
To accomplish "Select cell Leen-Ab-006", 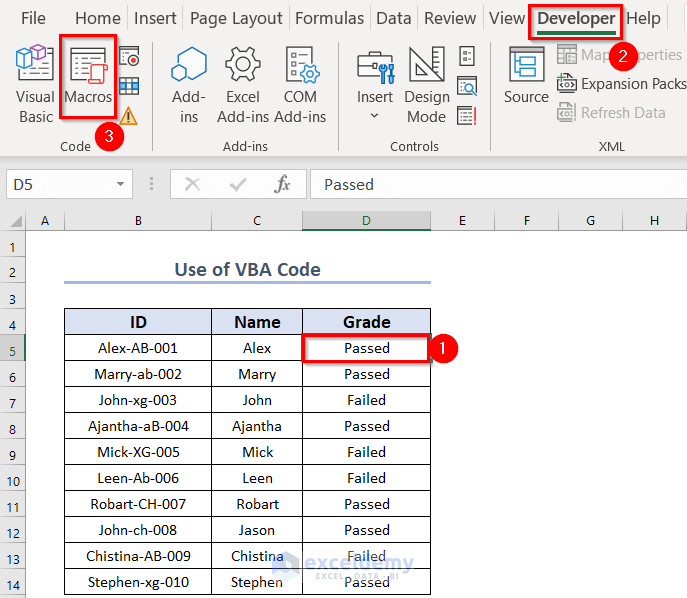I will pos(138,478).
